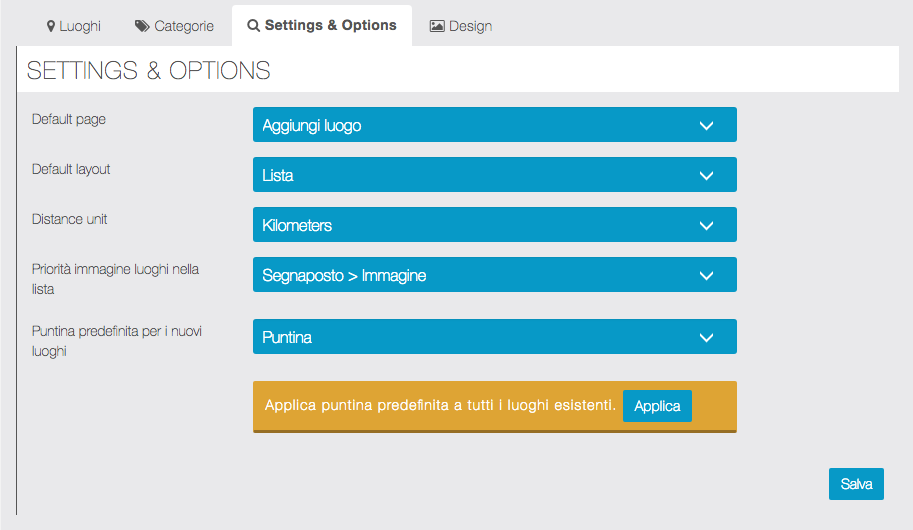The height and width of the screenshot is (530, 913).
Task: Click the chevron arrow on Kilometers dropdown
Action: point(706,225)
